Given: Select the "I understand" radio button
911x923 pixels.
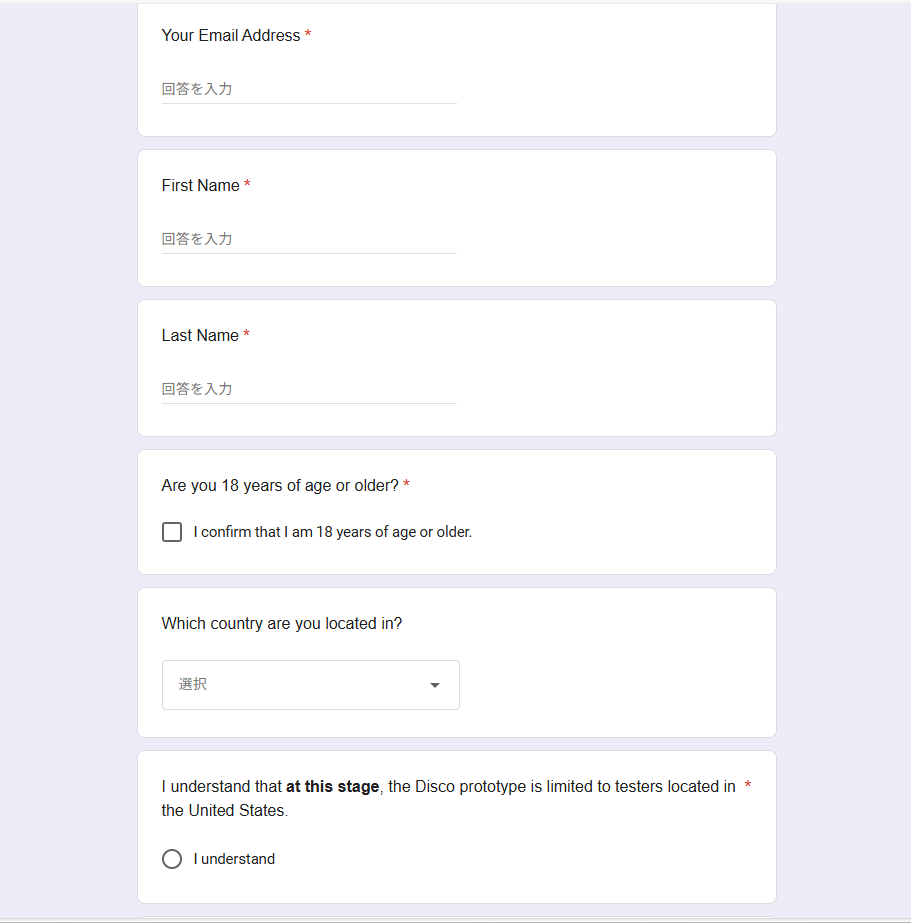Looking at the screenshot, I should (x=172, y=859).
